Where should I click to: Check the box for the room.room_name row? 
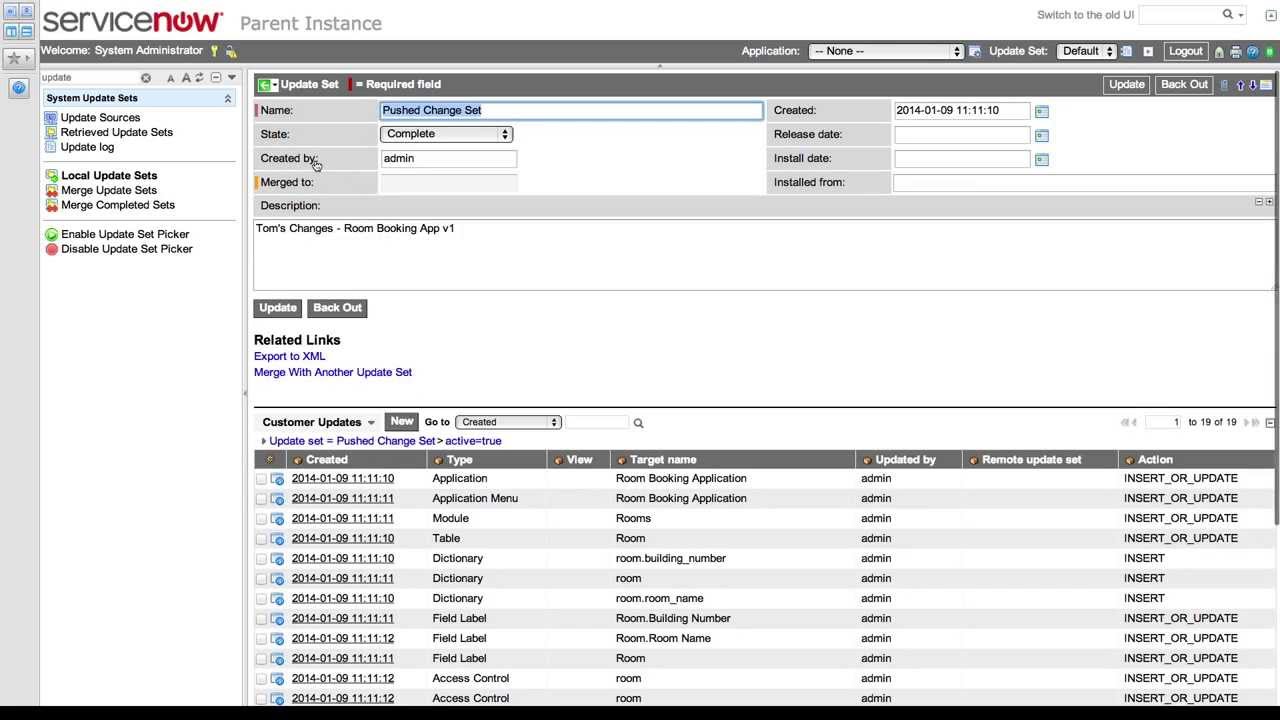pos(262,599)
